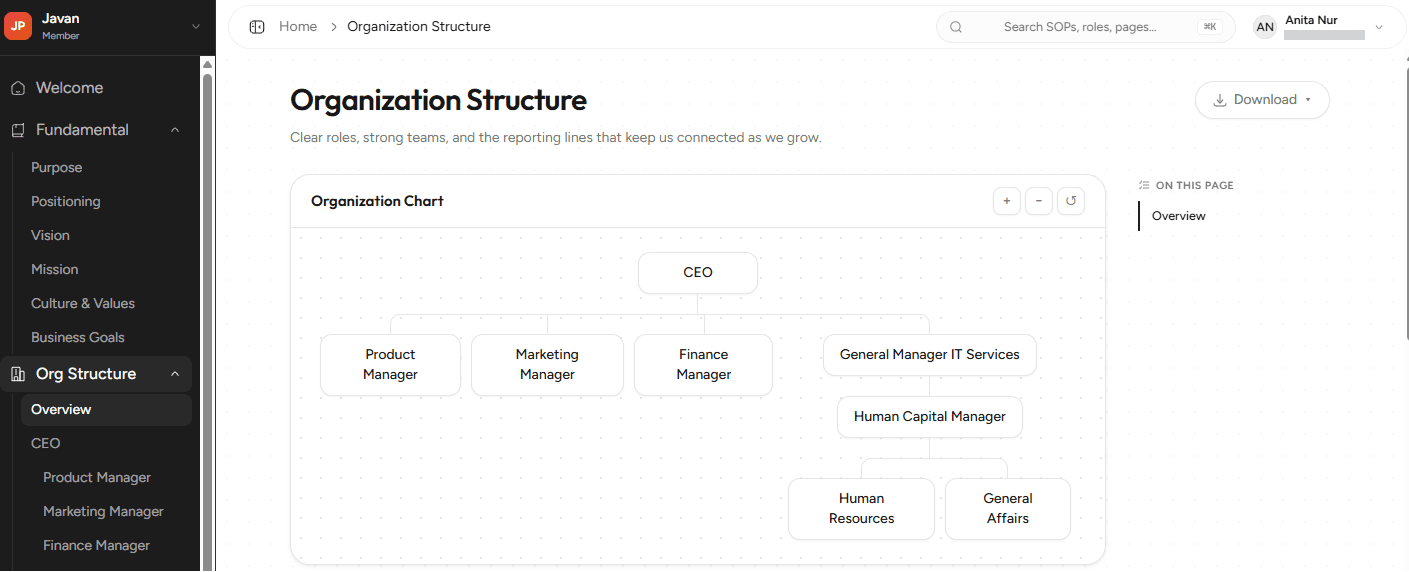This screenshot has width=1409, height=572.
Task: Click the JP workspace logo
Action: [18, 26]
